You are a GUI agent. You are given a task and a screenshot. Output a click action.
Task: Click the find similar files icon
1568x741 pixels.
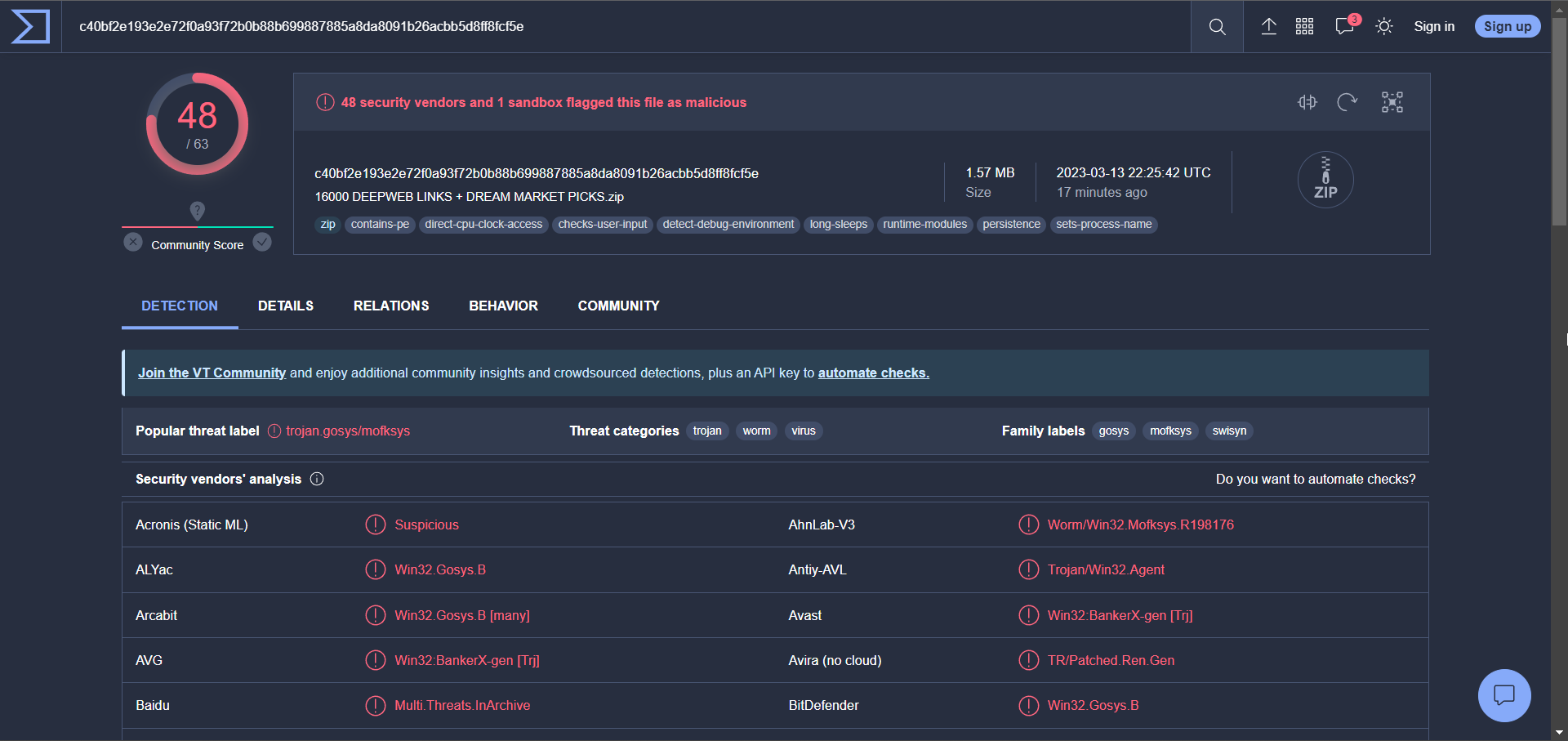[x=1307, y=102]
